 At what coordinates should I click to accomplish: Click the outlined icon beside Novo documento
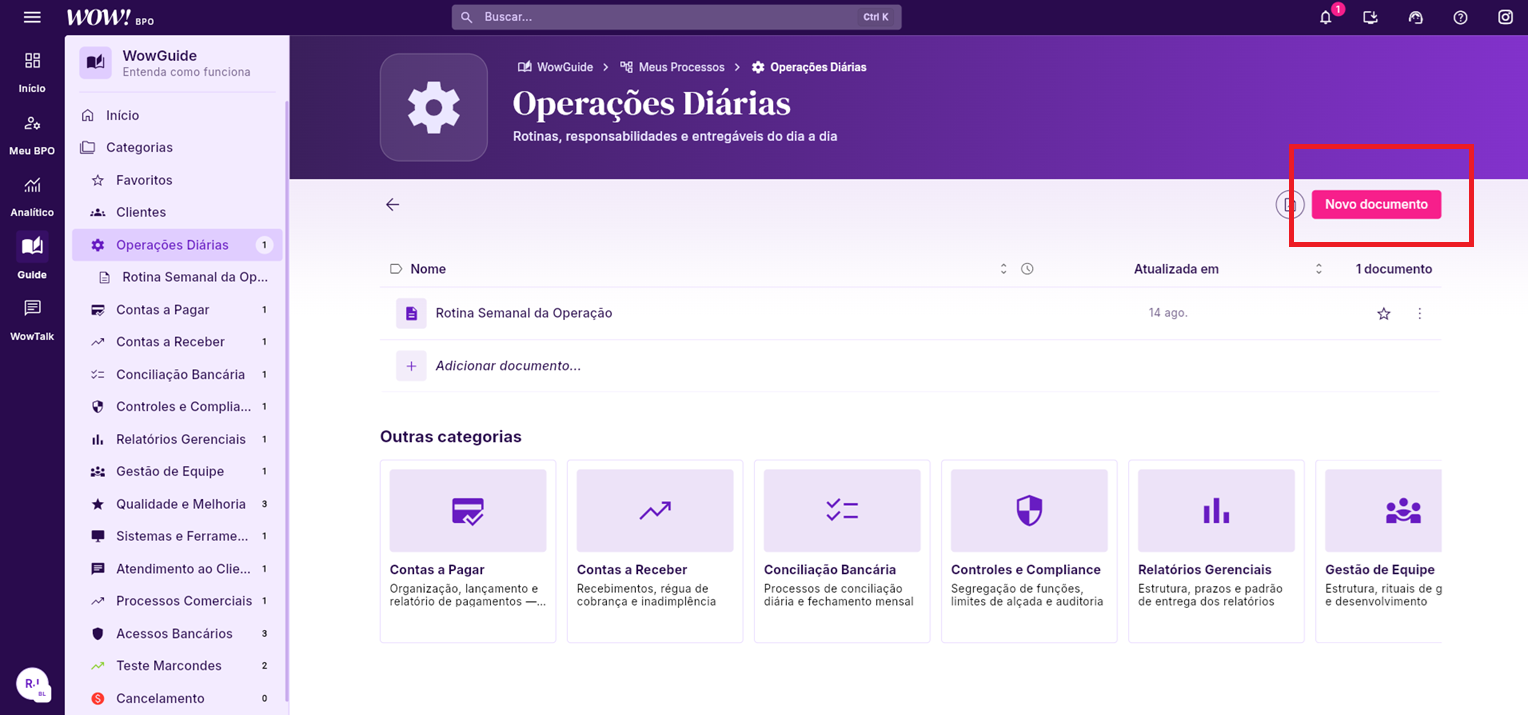(x=1290, y=204)
